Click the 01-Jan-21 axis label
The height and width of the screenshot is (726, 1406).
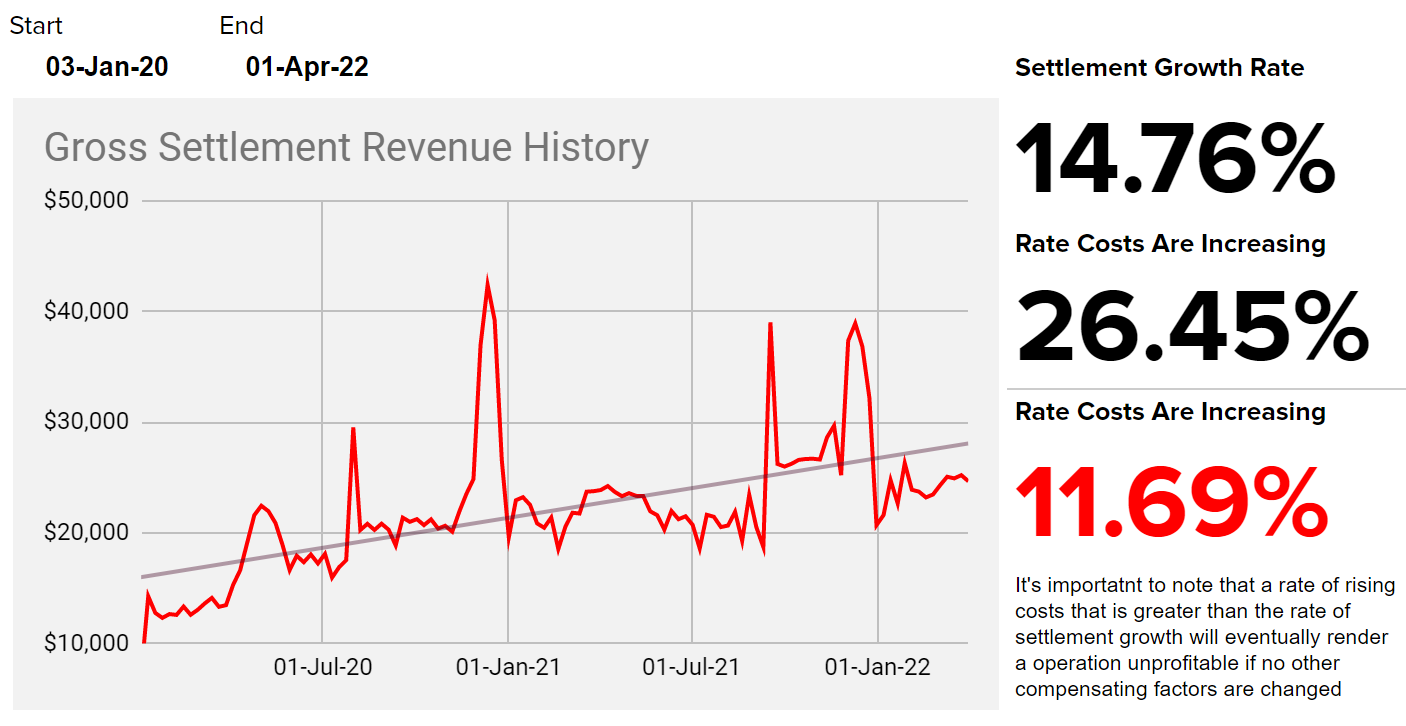coord(508,667)
